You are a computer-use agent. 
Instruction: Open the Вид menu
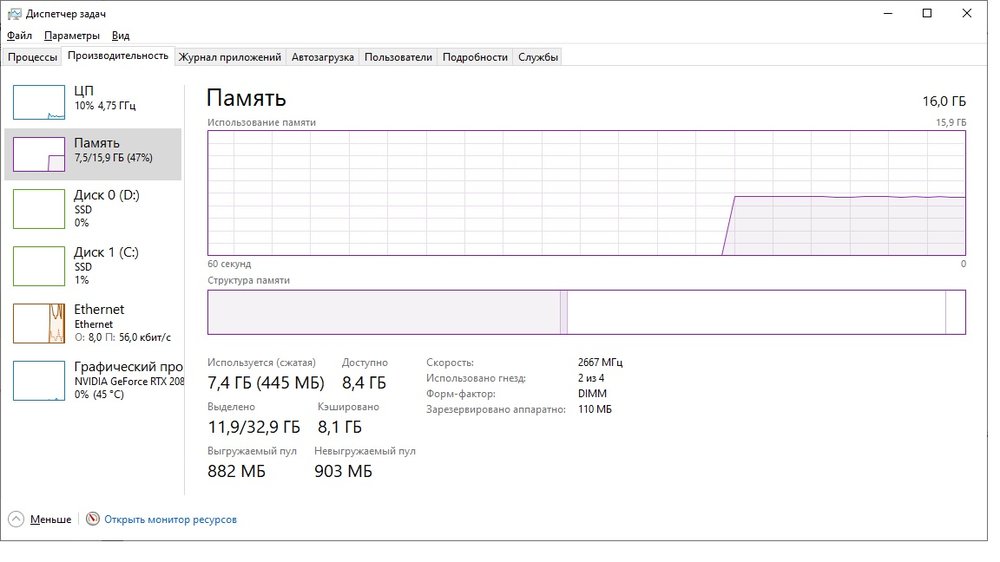point(120,35)
